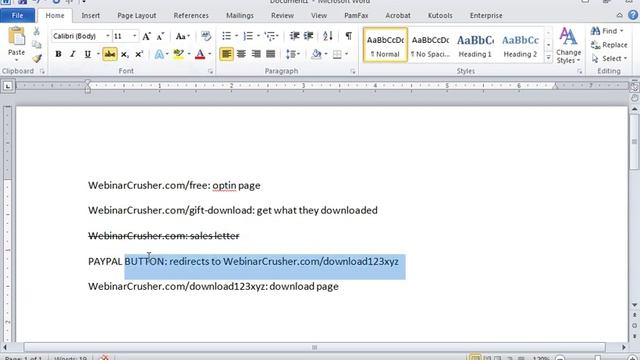Toggle Italic formatting

click(x=73, y=54)
